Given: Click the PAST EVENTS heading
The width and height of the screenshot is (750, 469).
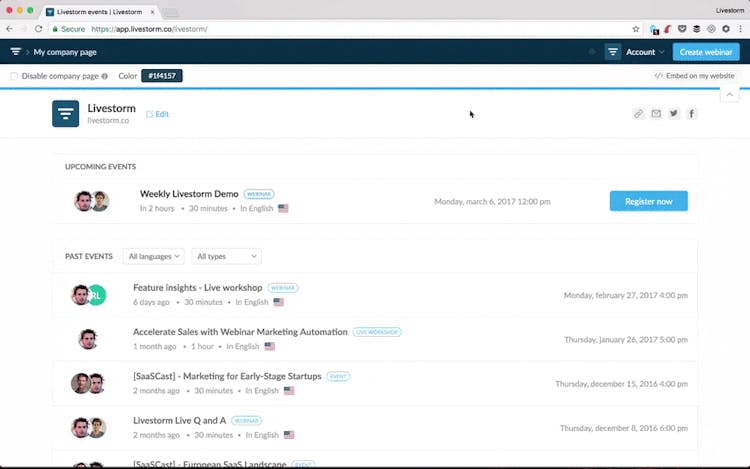Looking at the screenshot, I should pyautogui.click(x=89, y=256).
